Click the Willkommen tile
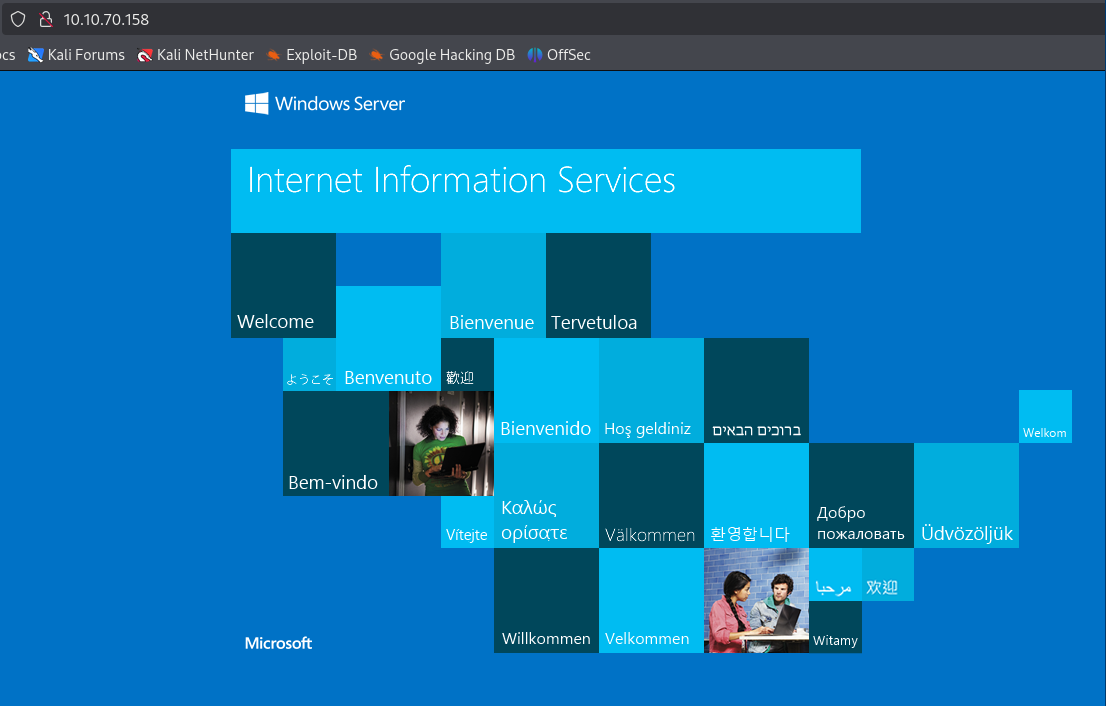 [546, 600]
